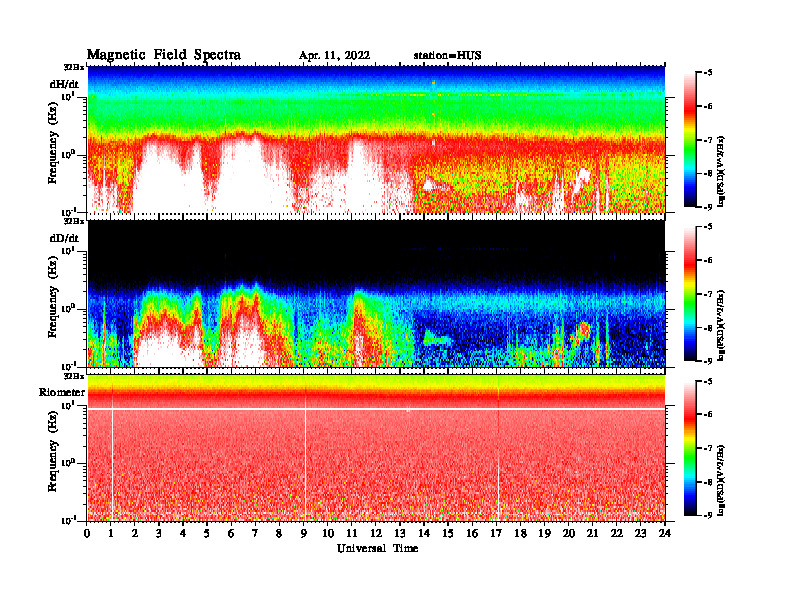Click the "-9" value on dH/dt color scale
This screenshot has height=612, width=792.
(708, 207)
